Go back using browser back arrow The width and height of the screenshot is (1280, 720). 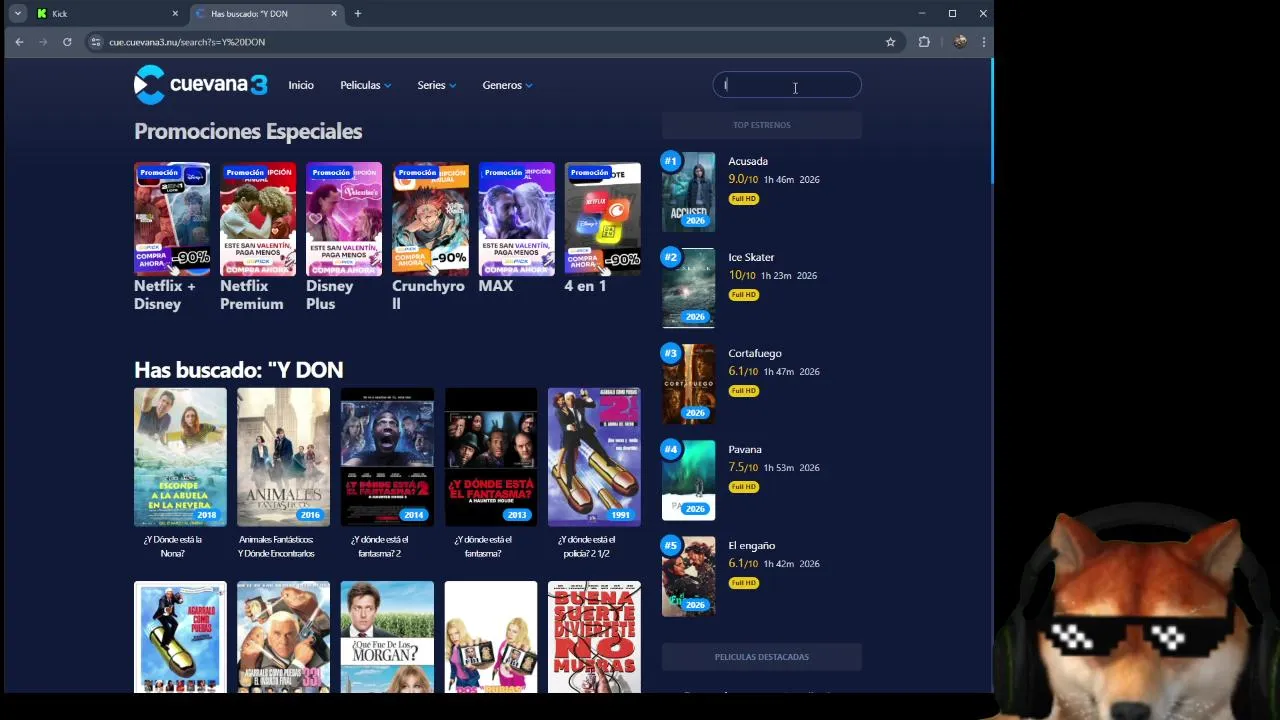tap(19, 42)
